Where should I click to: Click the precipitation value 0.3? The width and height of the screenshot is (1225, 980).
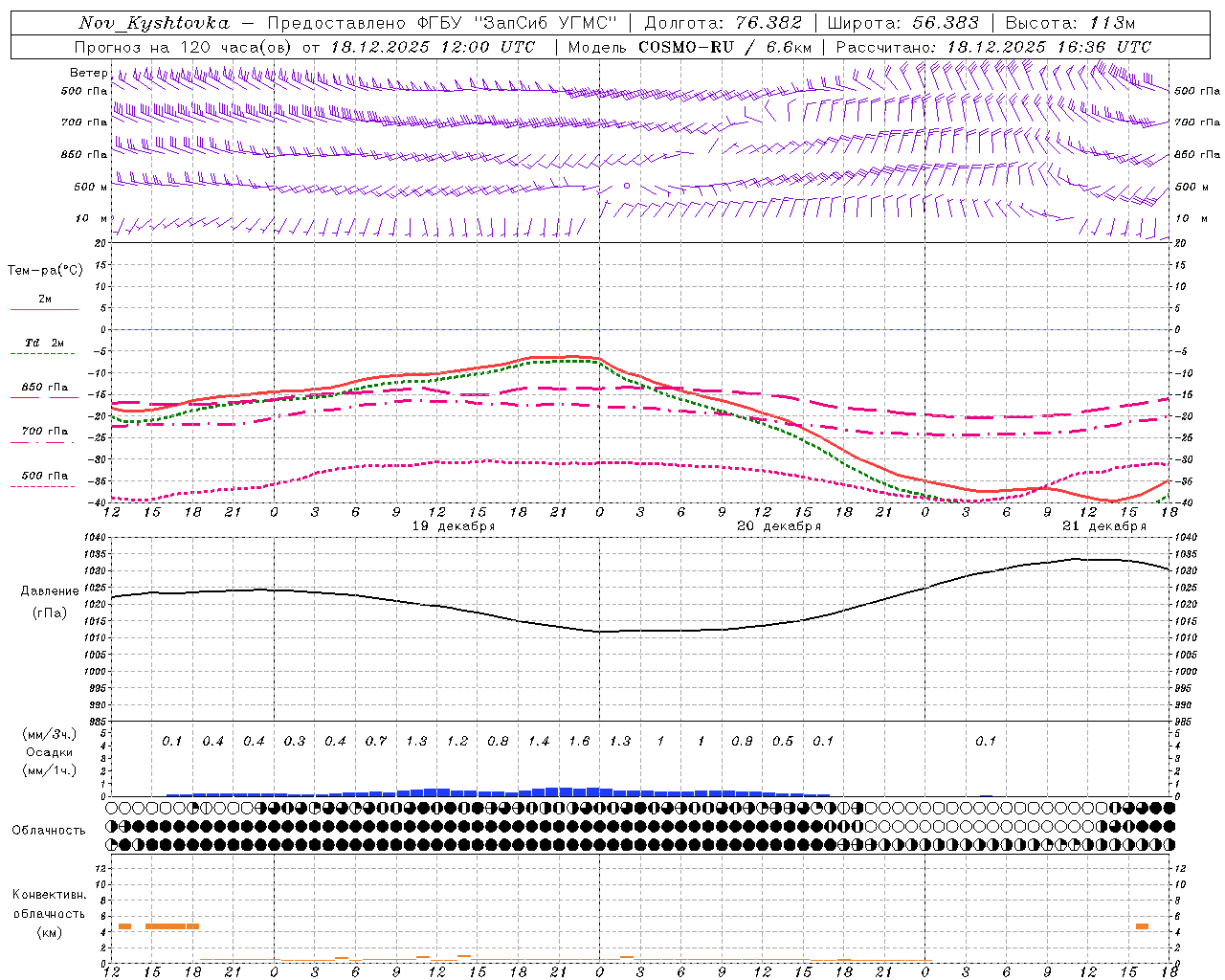coord(295,742)
